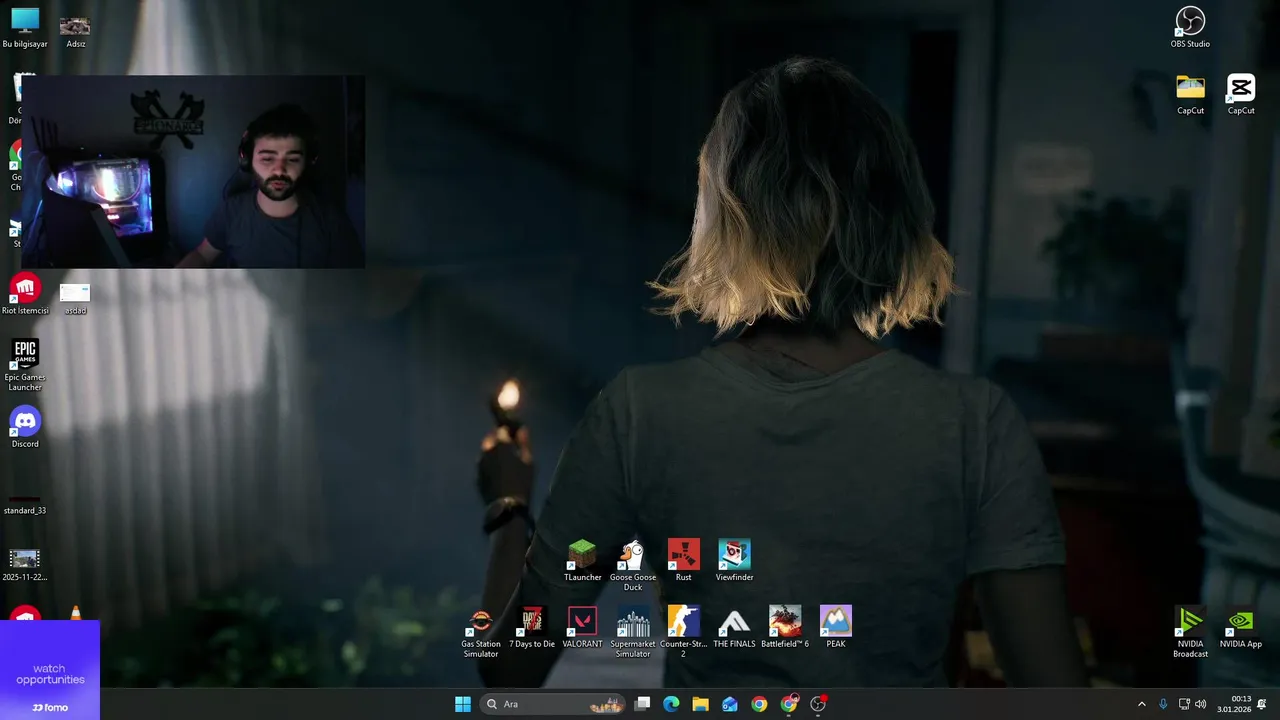Screen dimensions: 1280x720
Task: Launch the Riot İstemcisi shortcut
Action: coord(25,294)
